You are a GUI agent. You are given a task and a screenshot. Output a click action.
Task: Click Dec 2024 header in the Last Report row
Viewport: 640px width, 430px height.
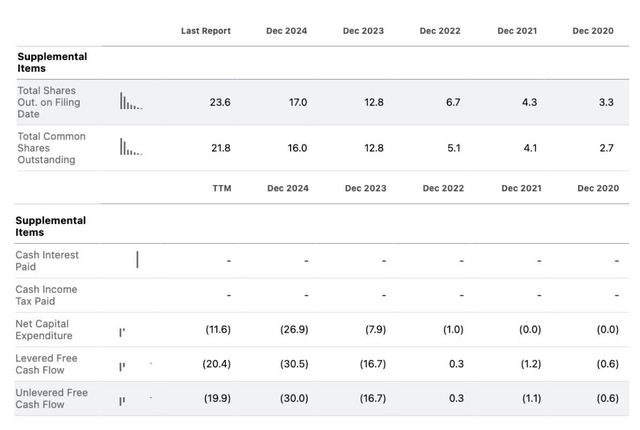(x=287, y=31)
